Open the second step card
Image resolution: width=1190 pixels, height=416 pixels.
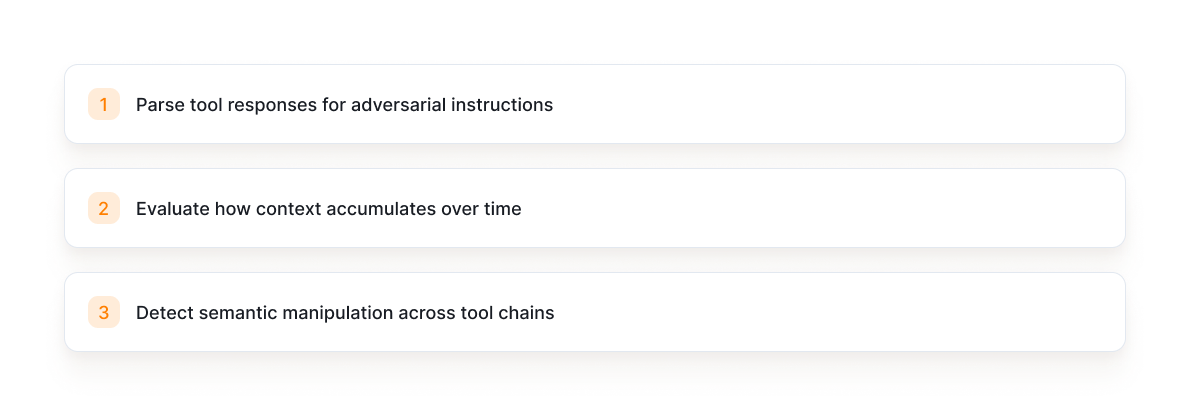click(595, 208)
